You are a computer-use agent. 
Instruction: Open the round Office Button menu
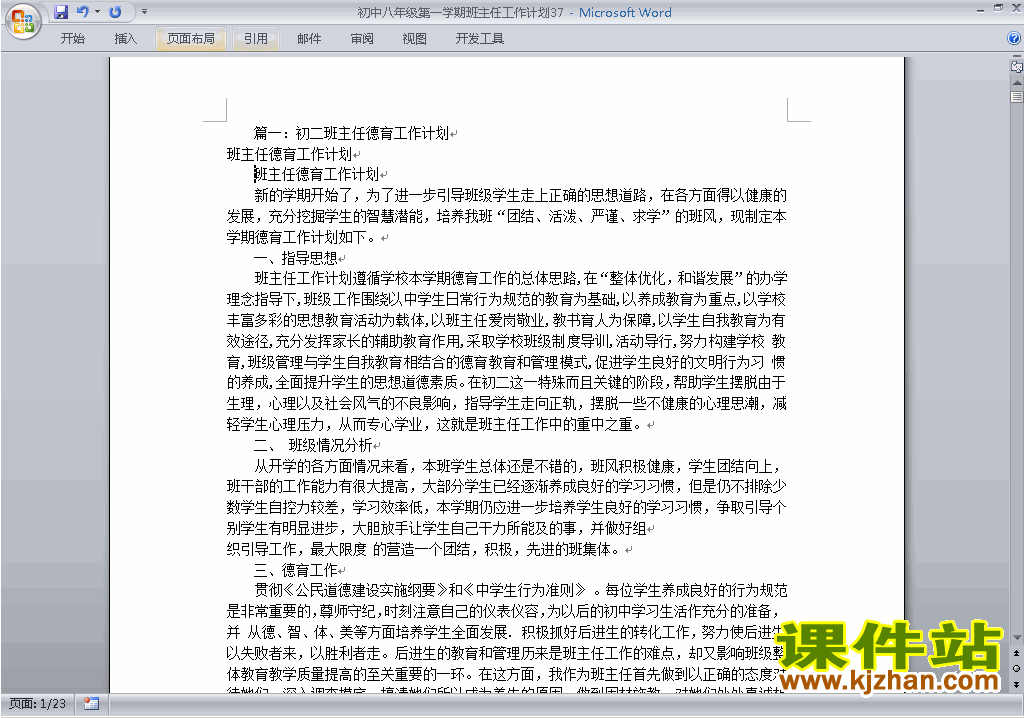pyautogui.click(x=24, y=21)
